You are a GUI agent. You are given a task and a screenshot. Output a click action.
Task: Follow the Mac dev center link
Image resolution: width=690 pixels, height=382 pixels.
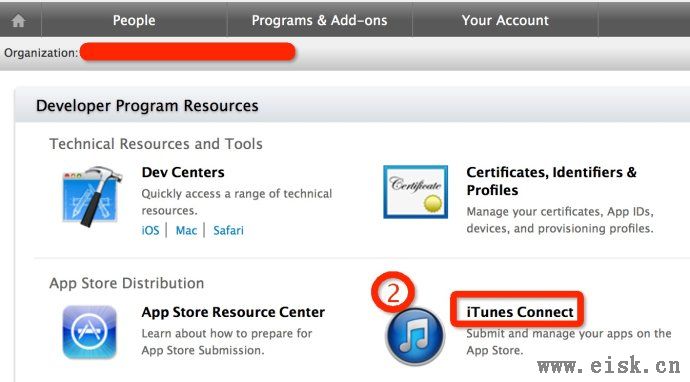click(x=186, y=230)
